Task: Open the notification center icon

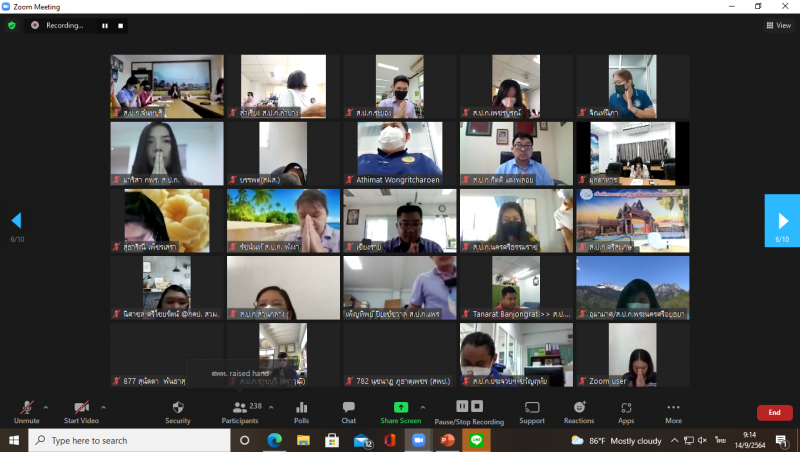Action: pos(782,440)
